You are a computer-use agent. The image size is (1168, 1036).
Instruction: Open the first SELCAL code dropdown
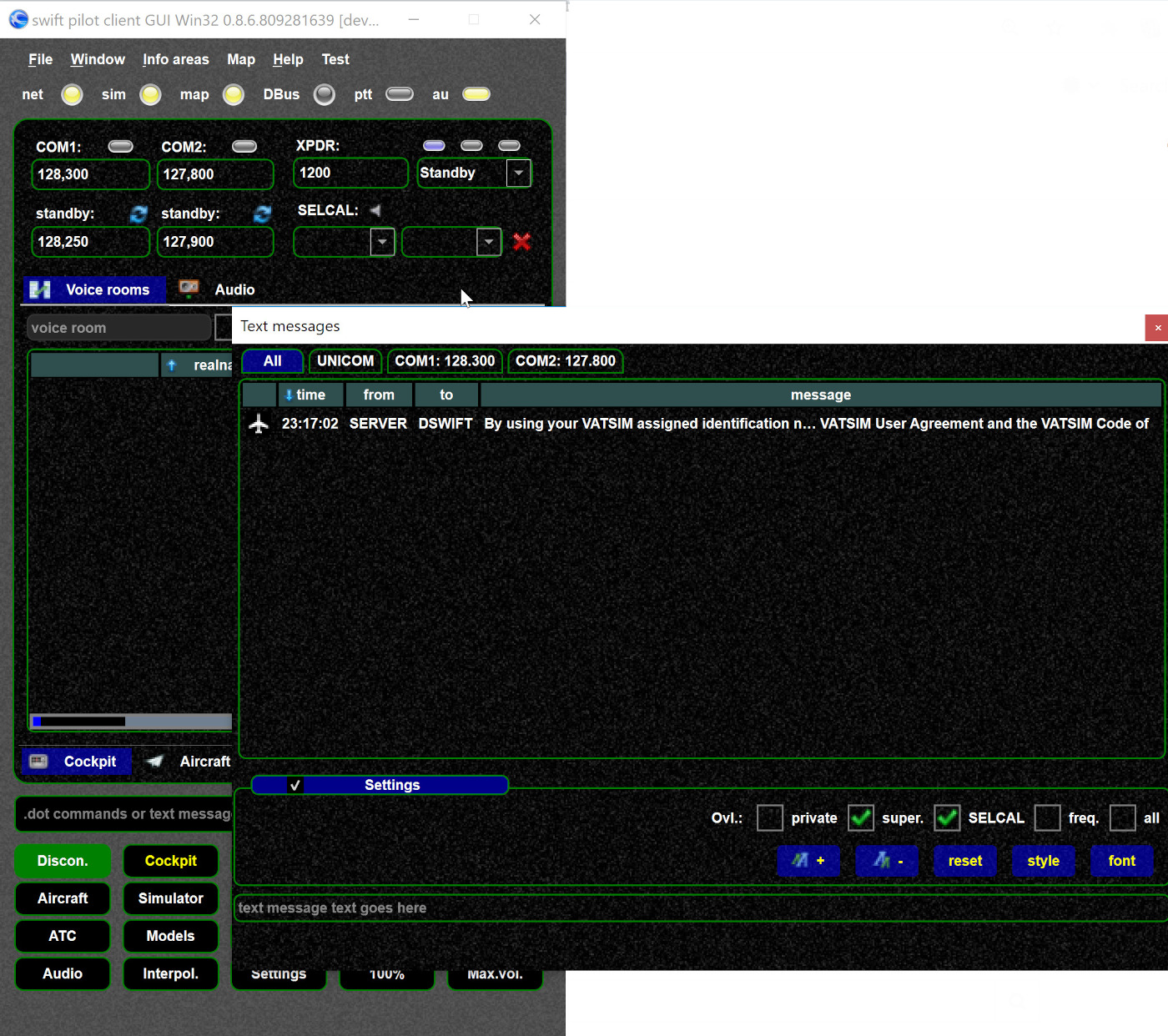point(382,243)
